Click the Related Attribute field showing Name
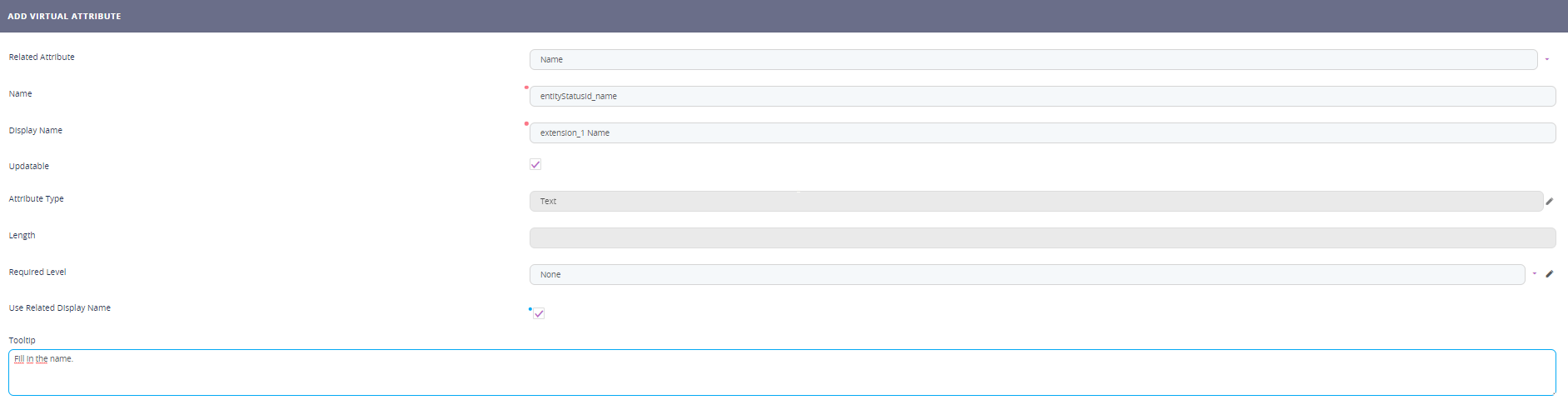1568x410 pixels. [1033, 60]
